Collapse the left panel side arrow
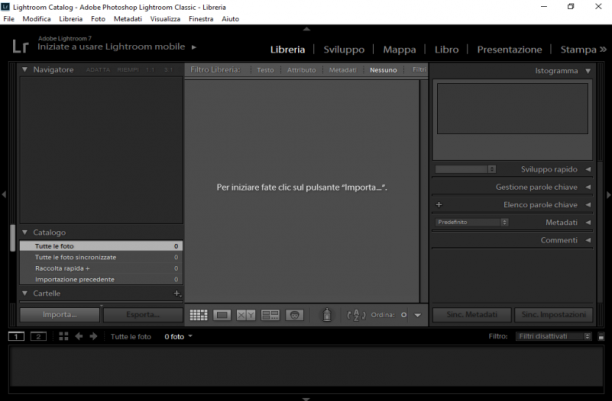The width and height of the screenshot is (612, 401). (x=4, y=194)
